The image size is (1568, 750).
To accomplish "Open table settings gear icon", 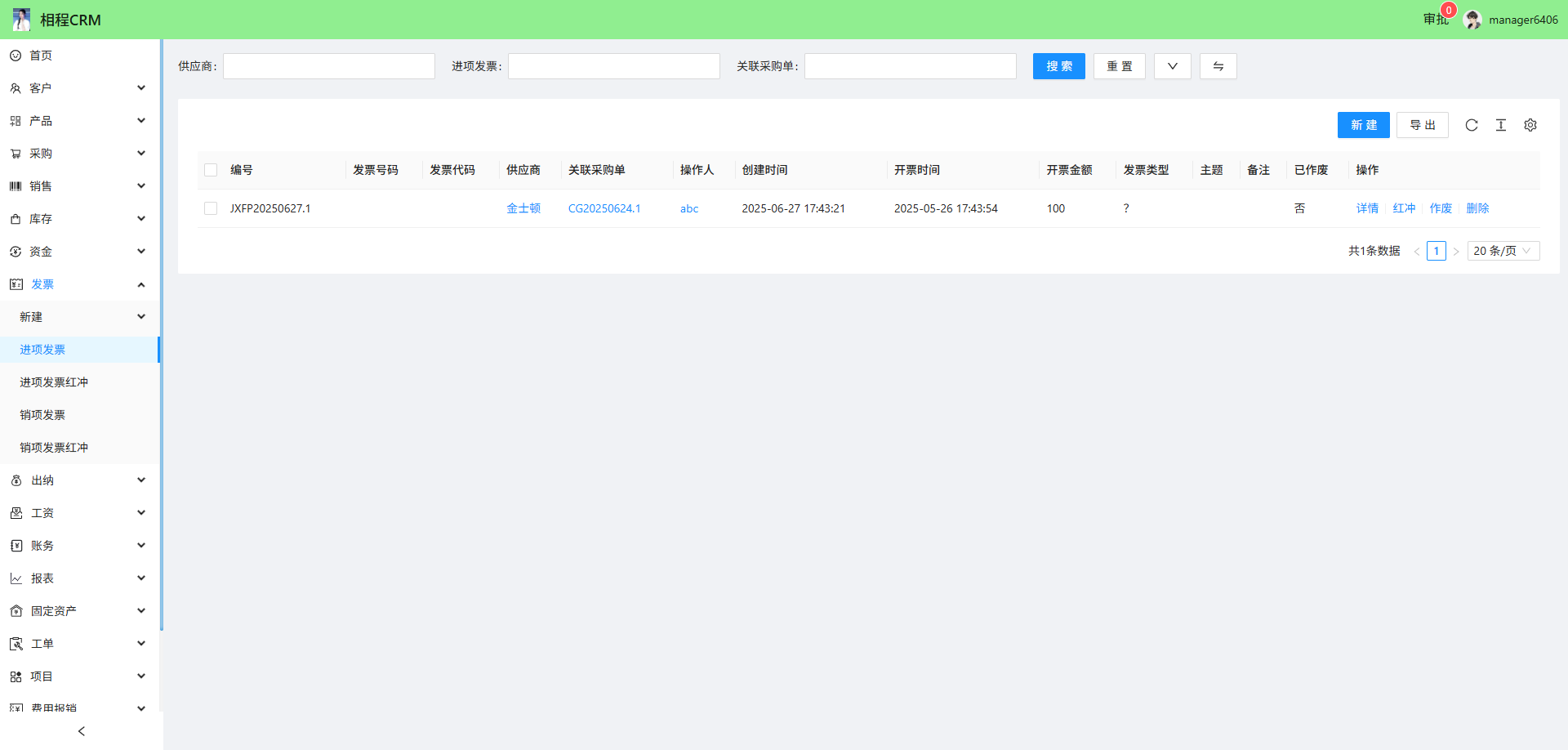I will [1530, 125].
